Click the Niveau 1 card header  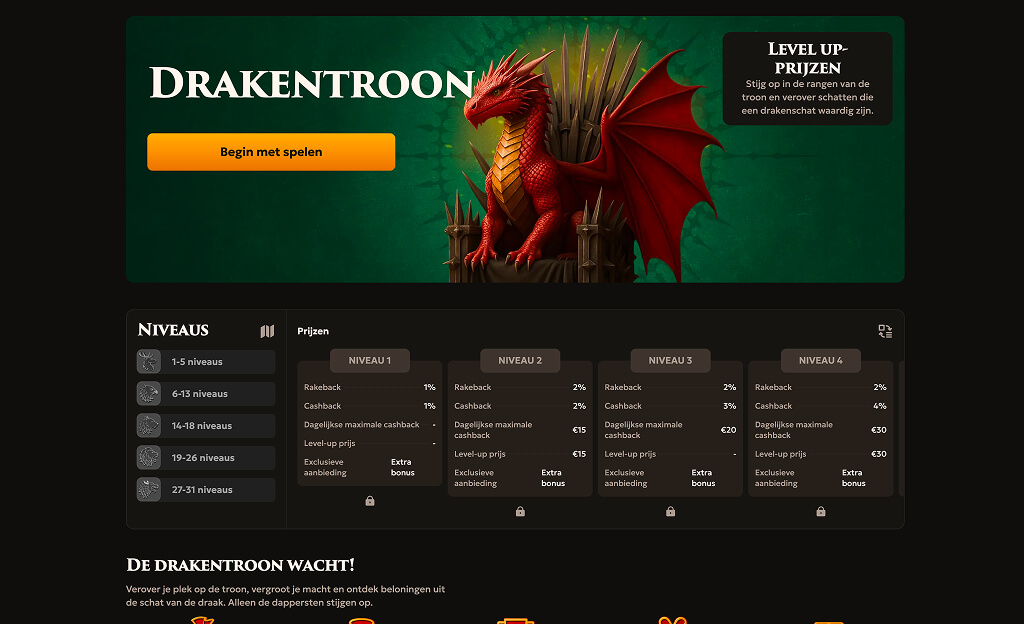(x=370, y=360)
